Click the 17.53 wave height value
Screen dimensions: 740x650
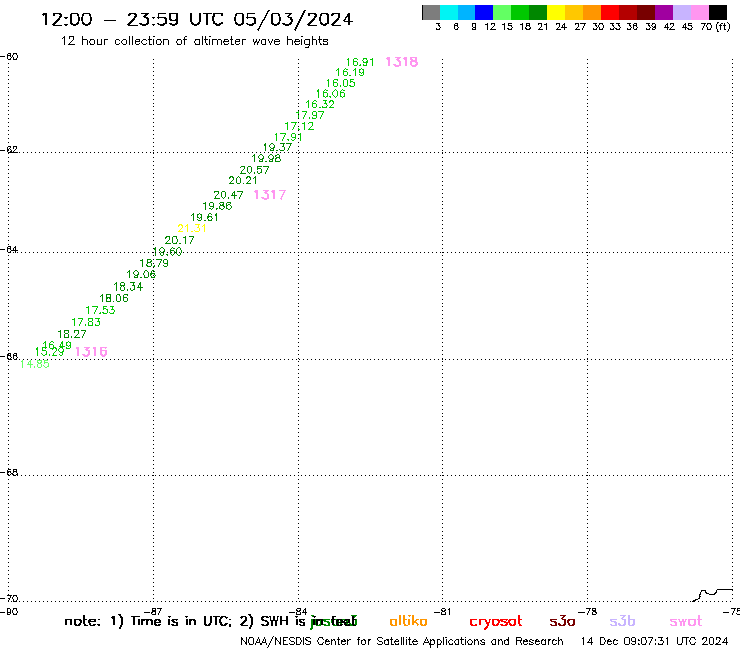click(x=100, y=310)
